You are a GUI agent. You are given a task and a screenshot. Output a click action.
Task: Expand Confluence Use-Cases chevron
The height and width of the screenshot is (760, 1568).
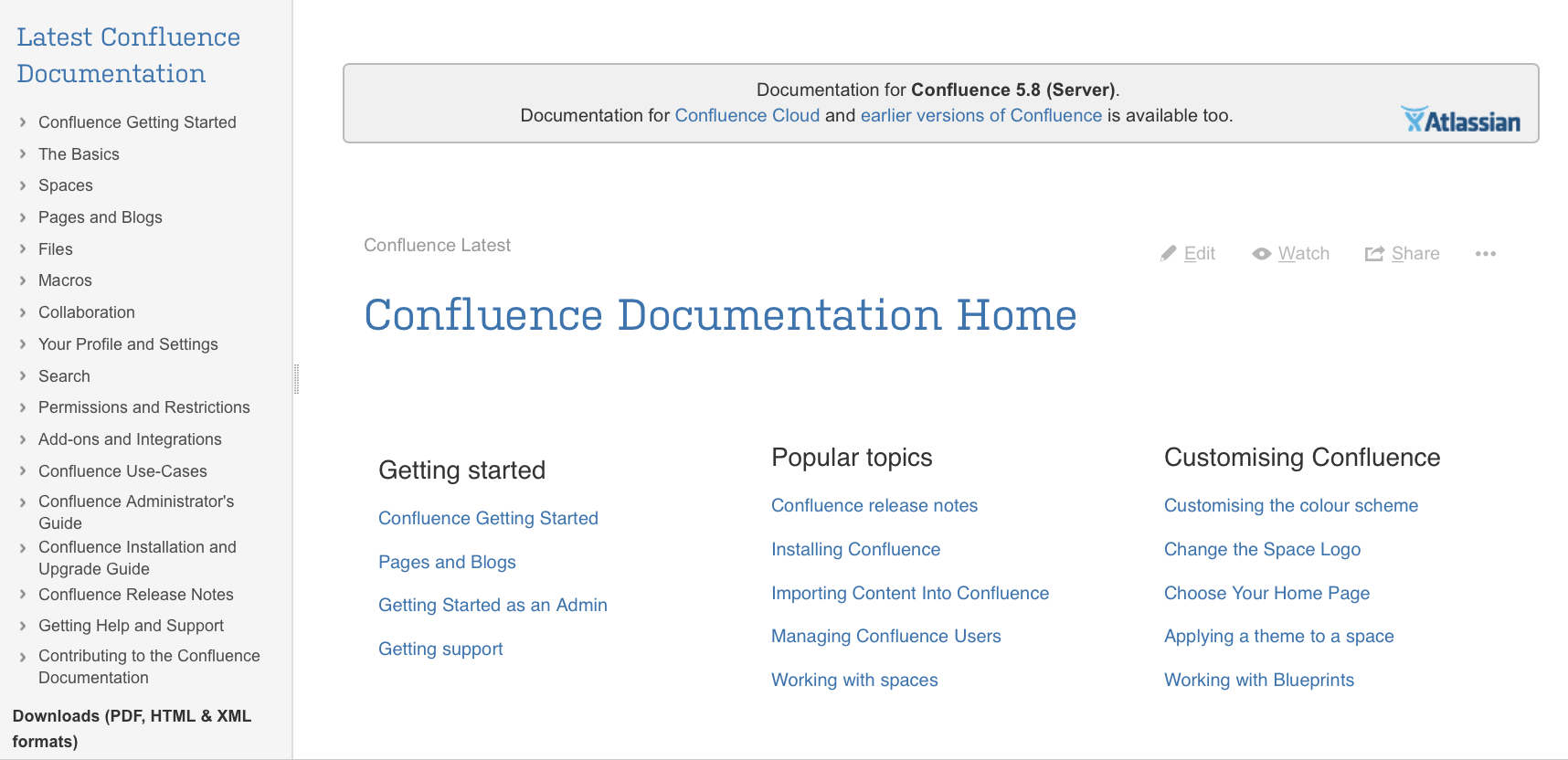pos(23,471)
